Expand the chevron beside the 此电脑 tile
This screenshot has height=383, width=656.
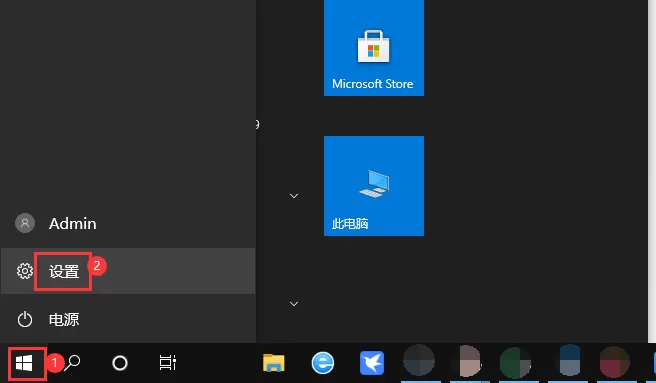pyautogui.click(x=294, y=196)
